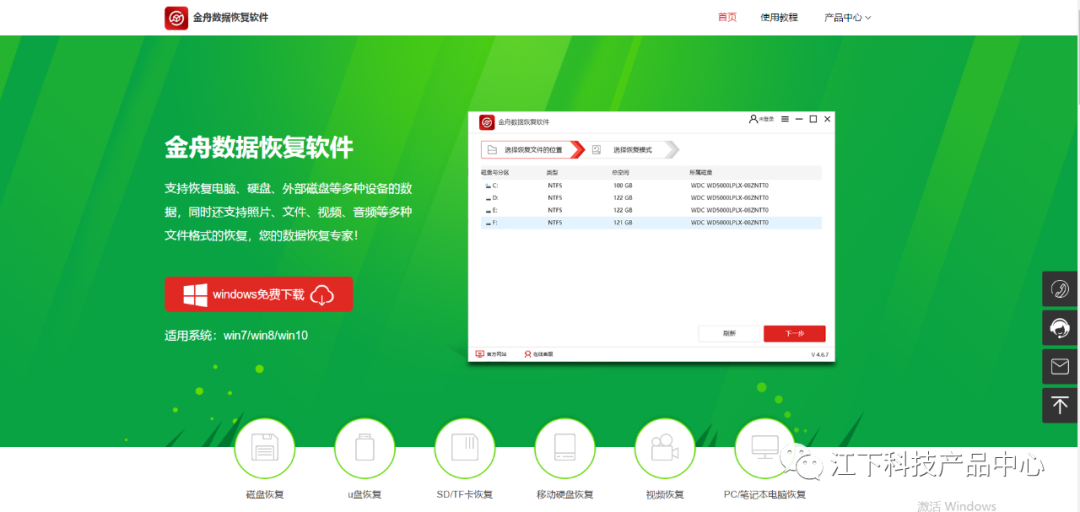Click the 121 GB size cell
The height and width of the screenshot is (512, 1080).
click(x=622, y=223)
